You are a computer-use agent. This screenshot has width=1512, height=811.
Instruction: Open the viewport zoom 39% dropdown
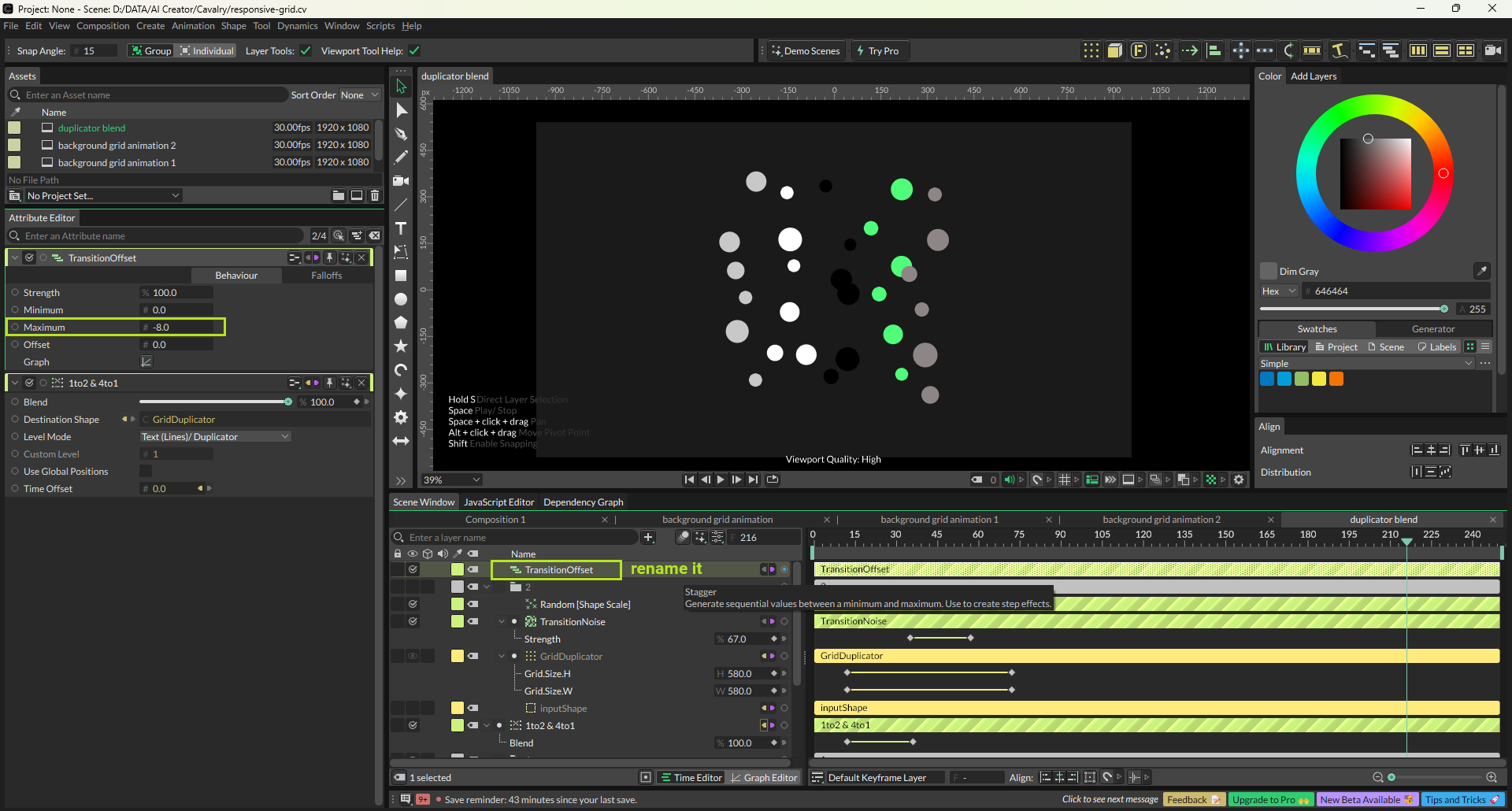coord(452,480)
